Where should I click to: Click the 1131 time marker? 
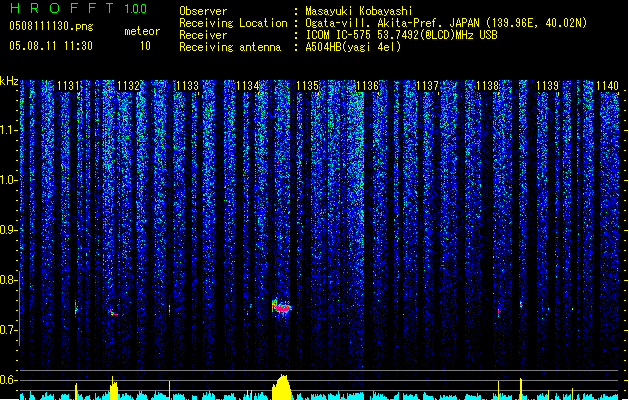click(x=68, y=85)
